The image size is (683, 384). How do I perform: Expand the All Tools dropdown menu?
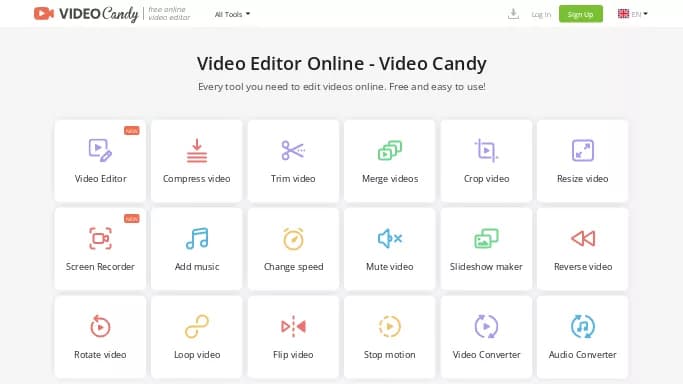[x=232, y=14]
